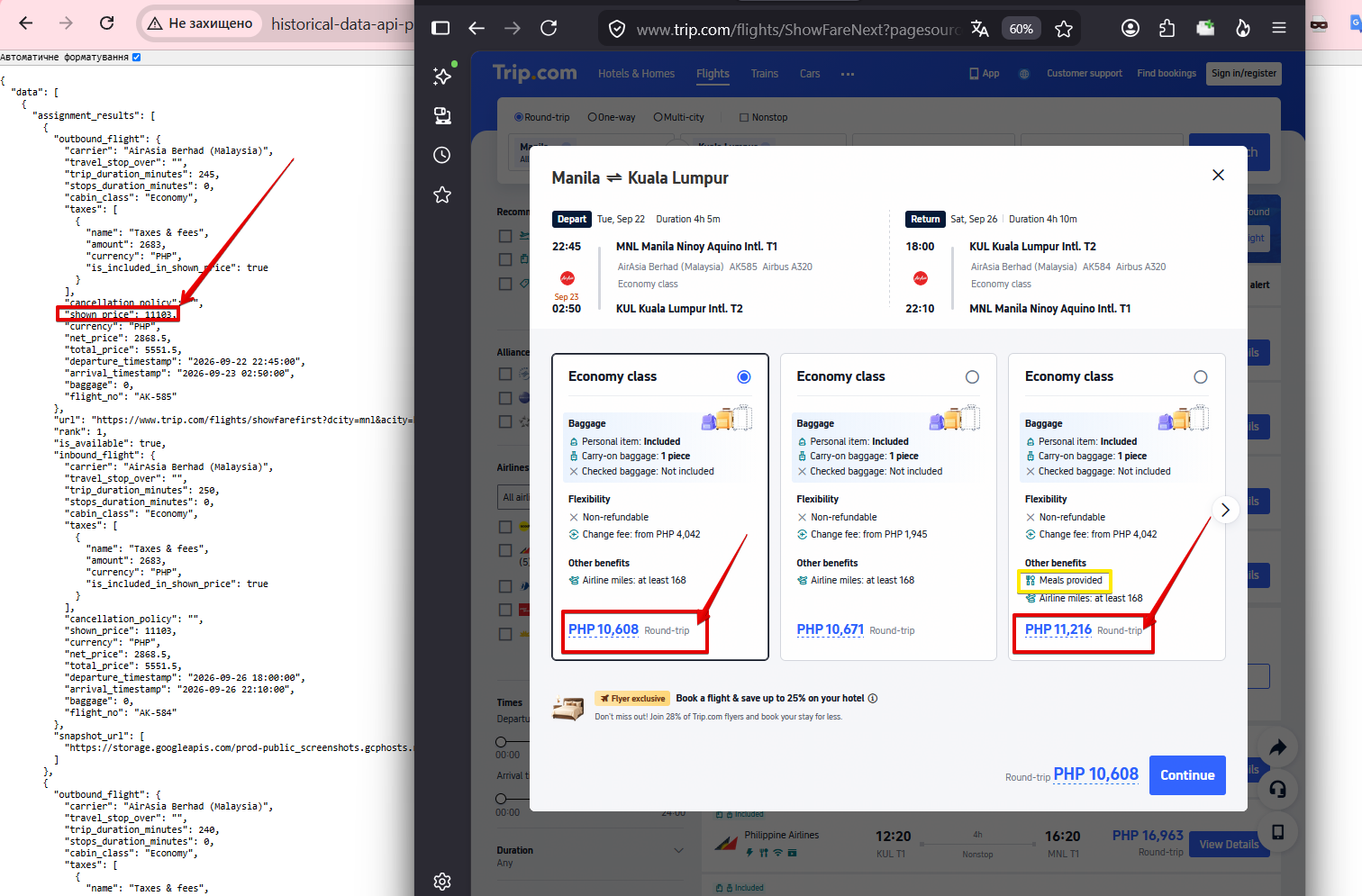Click the PHP 10,608 total price link beside Continue
This screenshot has width=1362, height=896.
tap(1096, 774)
